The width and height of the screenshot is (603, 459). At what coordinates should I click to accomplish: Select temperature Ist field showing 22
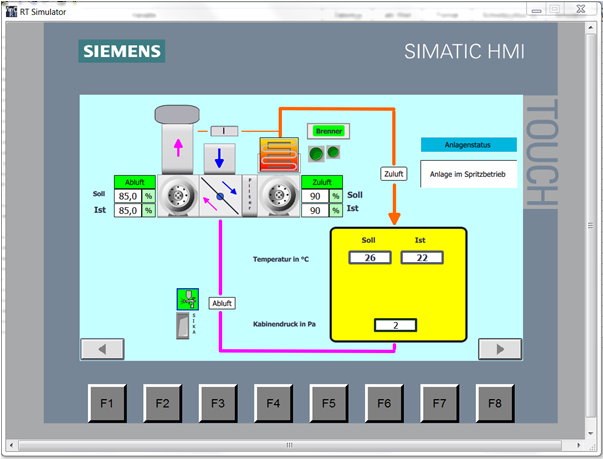[422, 258]
